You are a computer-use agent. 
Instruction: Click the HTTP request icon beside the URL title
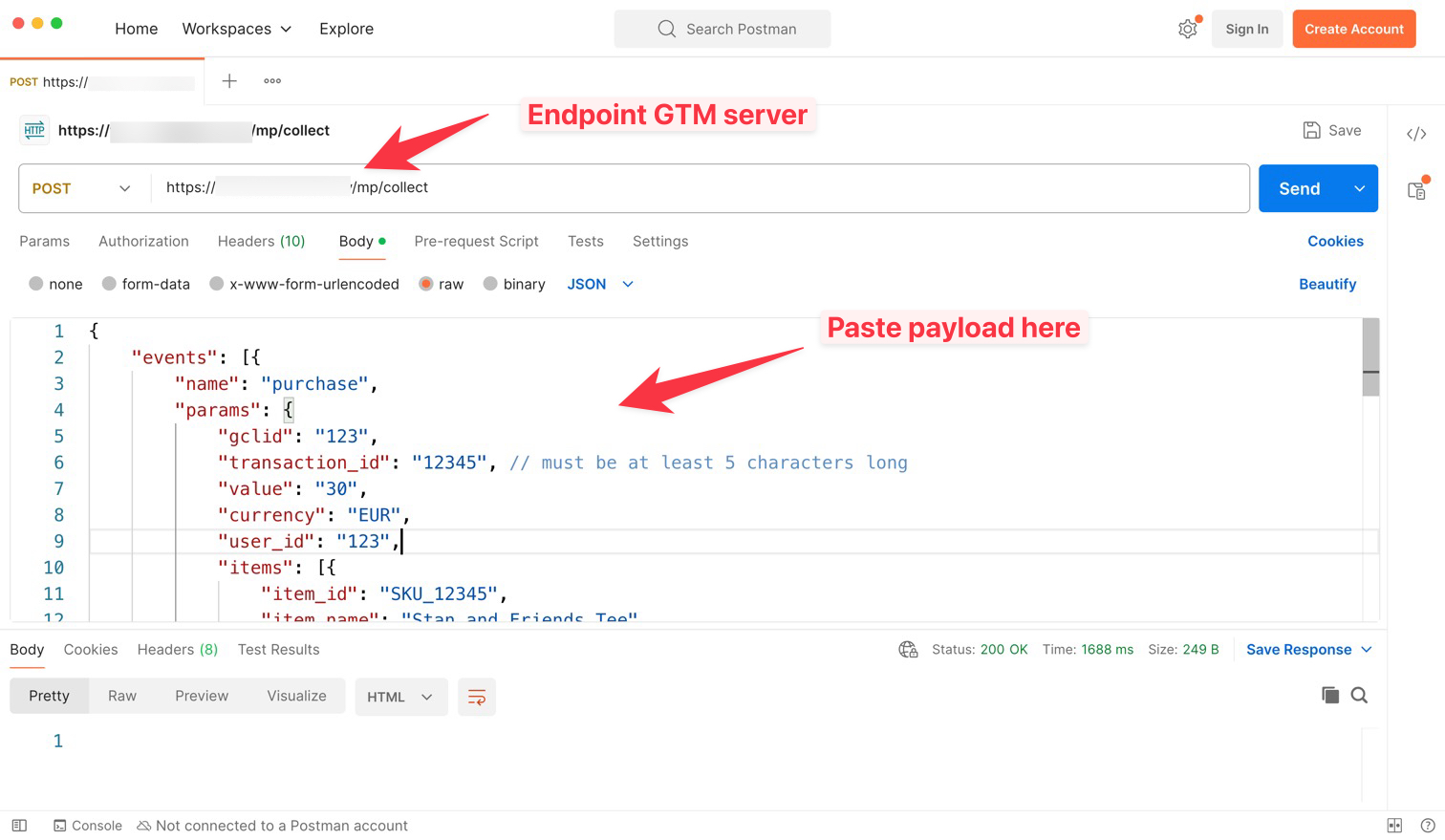(34, 130)
